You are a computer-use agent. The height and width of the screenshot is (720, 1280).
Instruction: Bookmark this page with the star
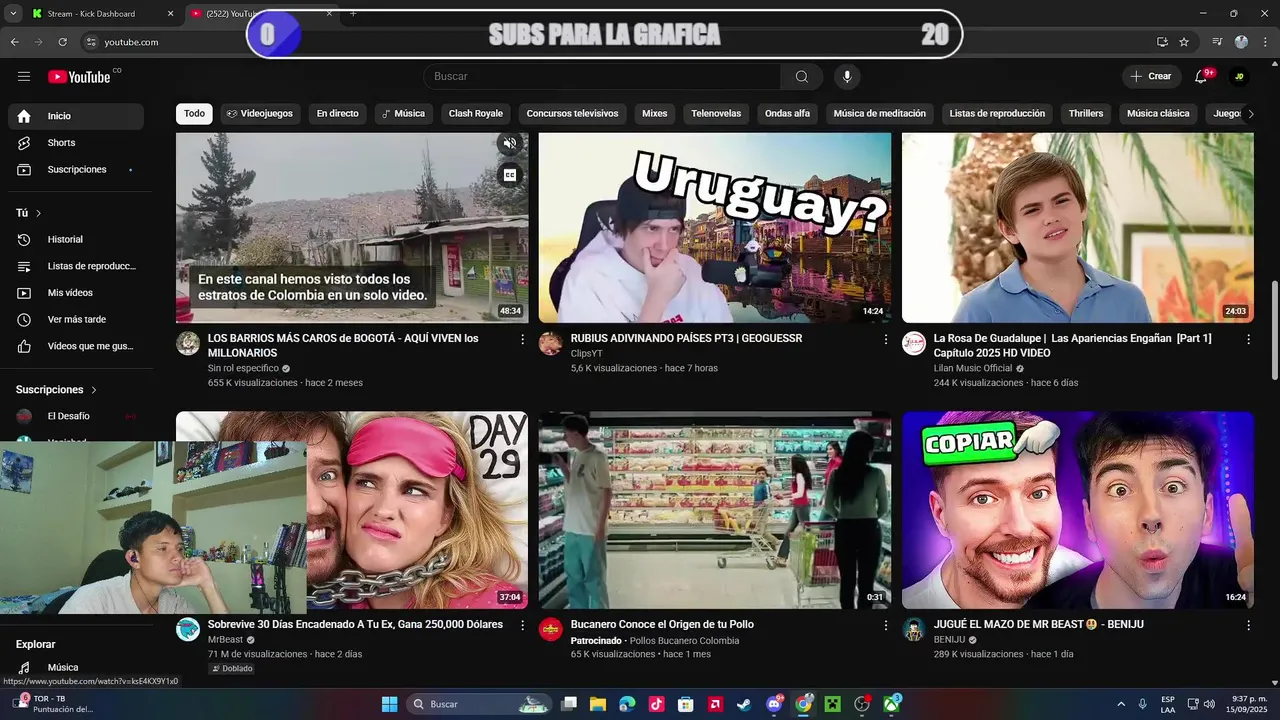[x=1184, y=42]
